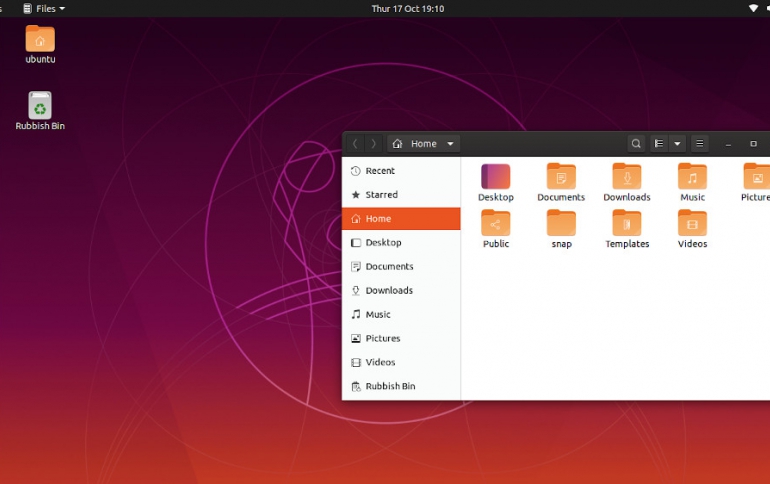Click the back navigation arrow in Files
Screen dimensions: 770x484
[x=355, y=144]
